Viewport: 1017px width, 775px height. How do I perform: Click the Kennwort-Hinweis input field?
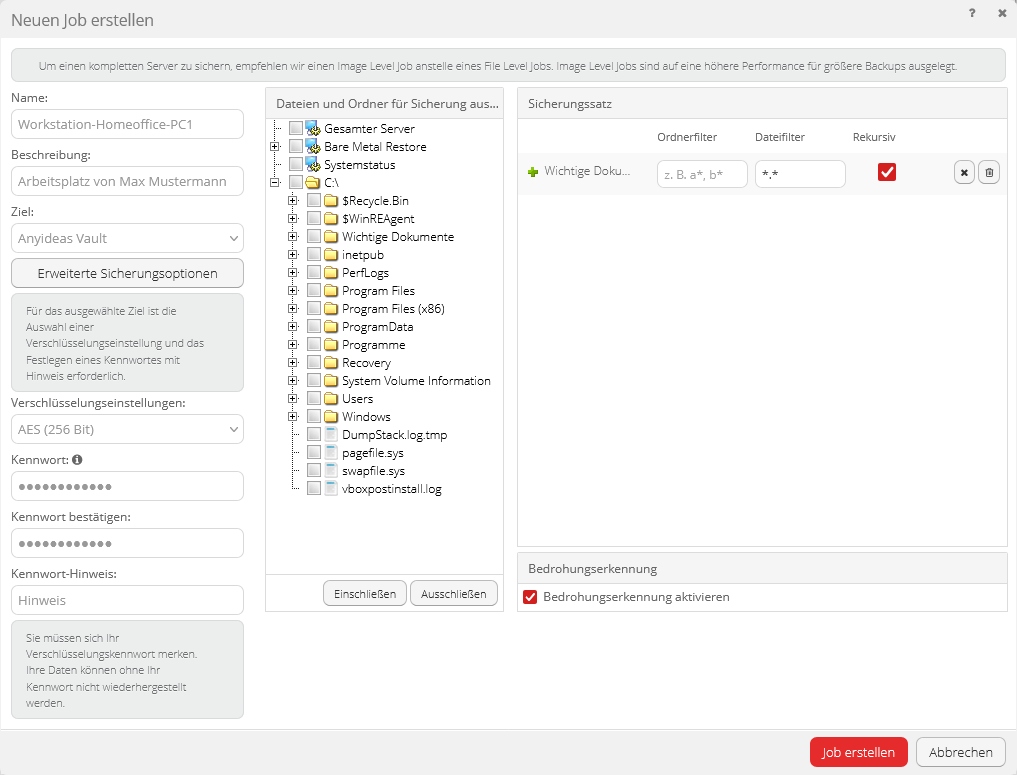127,600
